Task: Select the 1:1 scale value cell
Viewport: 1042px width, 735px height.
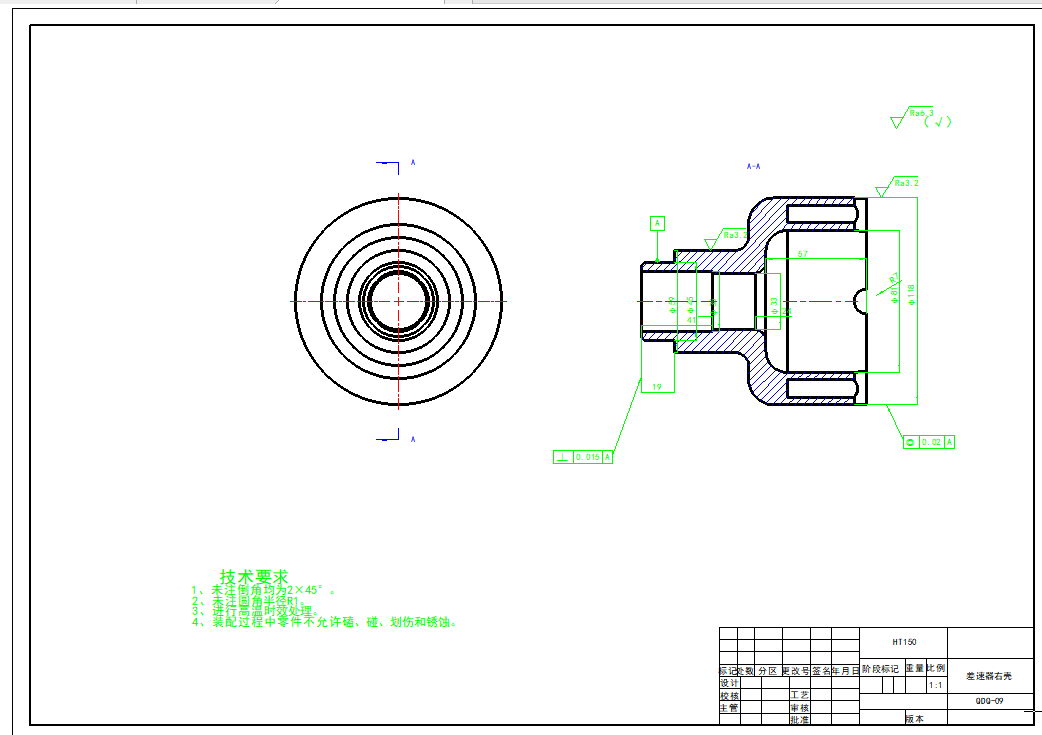Action: [936, 686]
